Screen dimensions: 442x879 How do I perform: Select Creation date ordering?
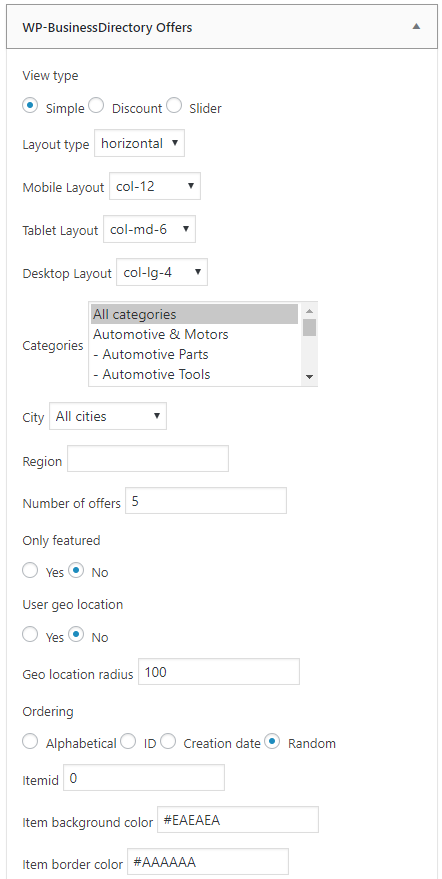[168, 741]
